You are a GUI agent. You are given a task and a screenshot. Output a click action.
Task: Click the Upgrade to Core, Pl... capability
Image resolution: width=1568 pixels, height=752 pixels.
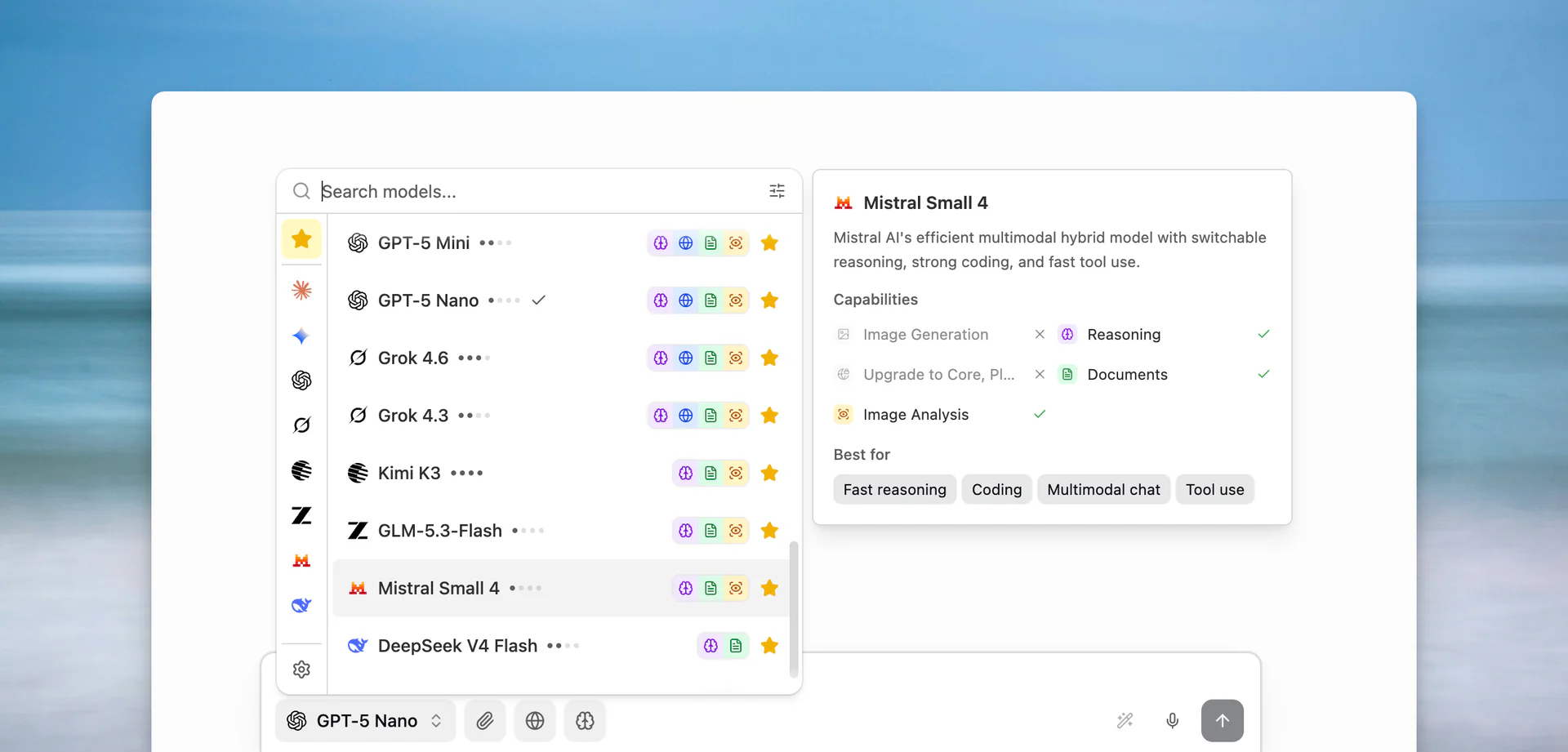(939, 374)
